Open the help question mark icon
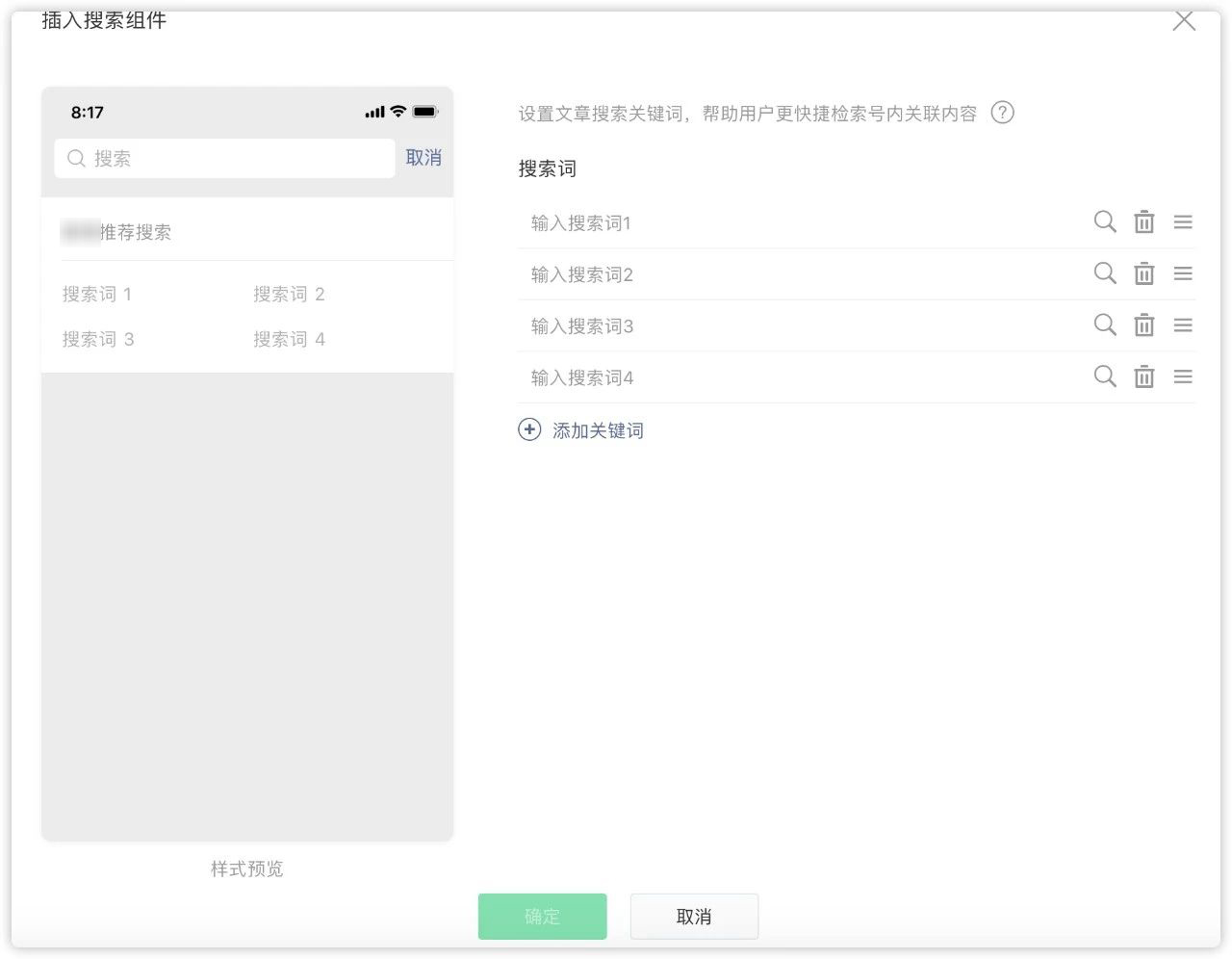1232x959 pixels. (1002, 113)
